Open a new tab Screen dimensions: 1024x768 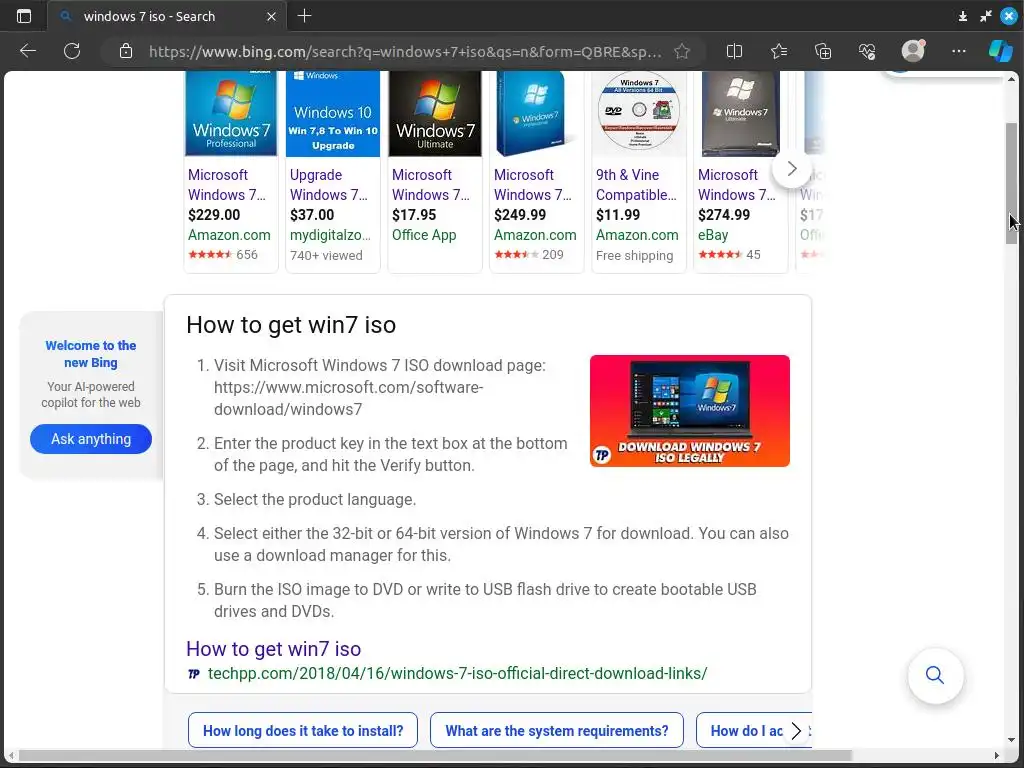[x=304, y=16]
